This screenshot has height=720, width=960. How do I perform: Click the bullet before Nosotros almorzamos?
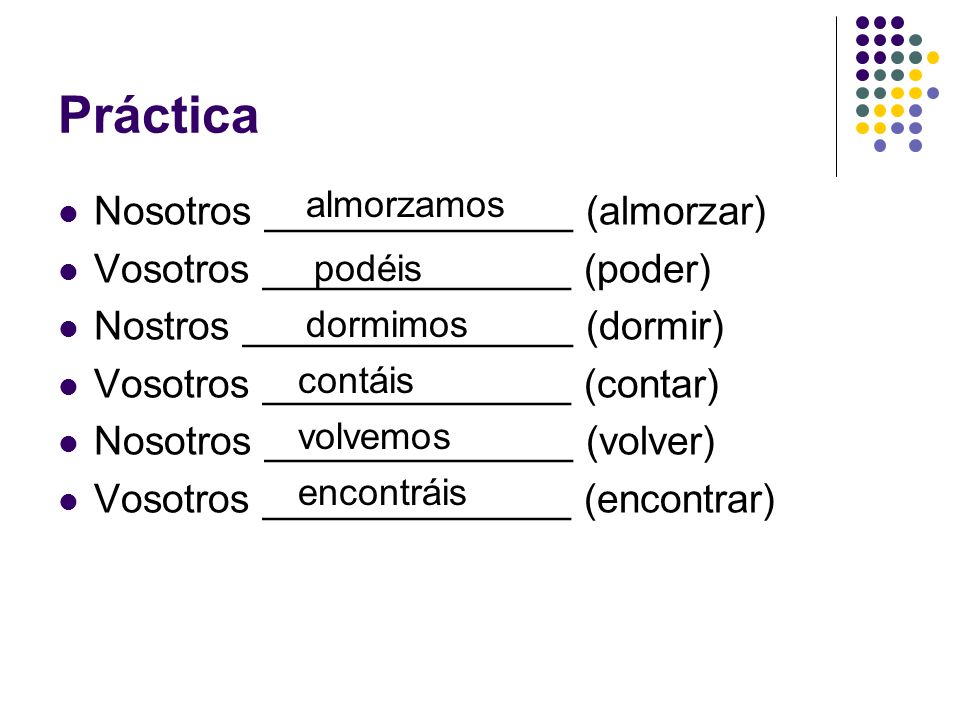pyautogui.click(x=69, y=214)
